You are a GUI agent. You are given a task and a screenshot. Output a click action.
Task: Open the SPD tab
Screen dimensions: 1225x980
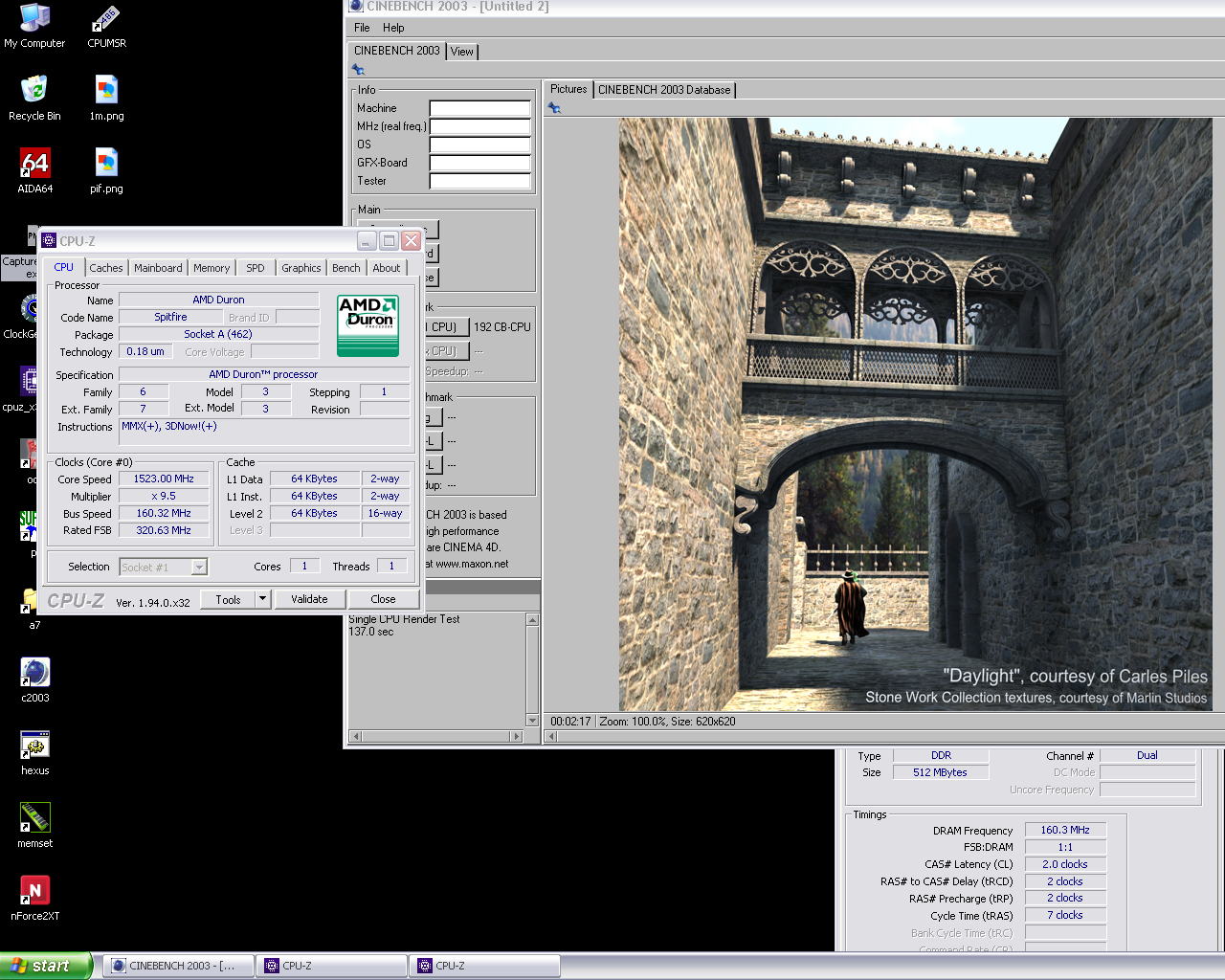[256, 268]
